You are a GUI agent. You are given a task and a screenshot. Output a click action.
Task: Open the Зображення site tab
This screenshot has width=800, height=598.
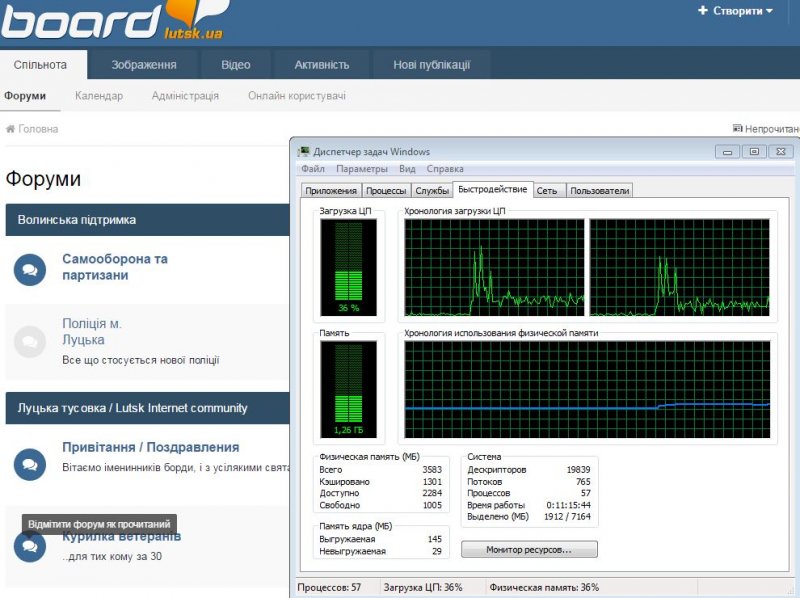pyautogui.click(x=145, y=65)
